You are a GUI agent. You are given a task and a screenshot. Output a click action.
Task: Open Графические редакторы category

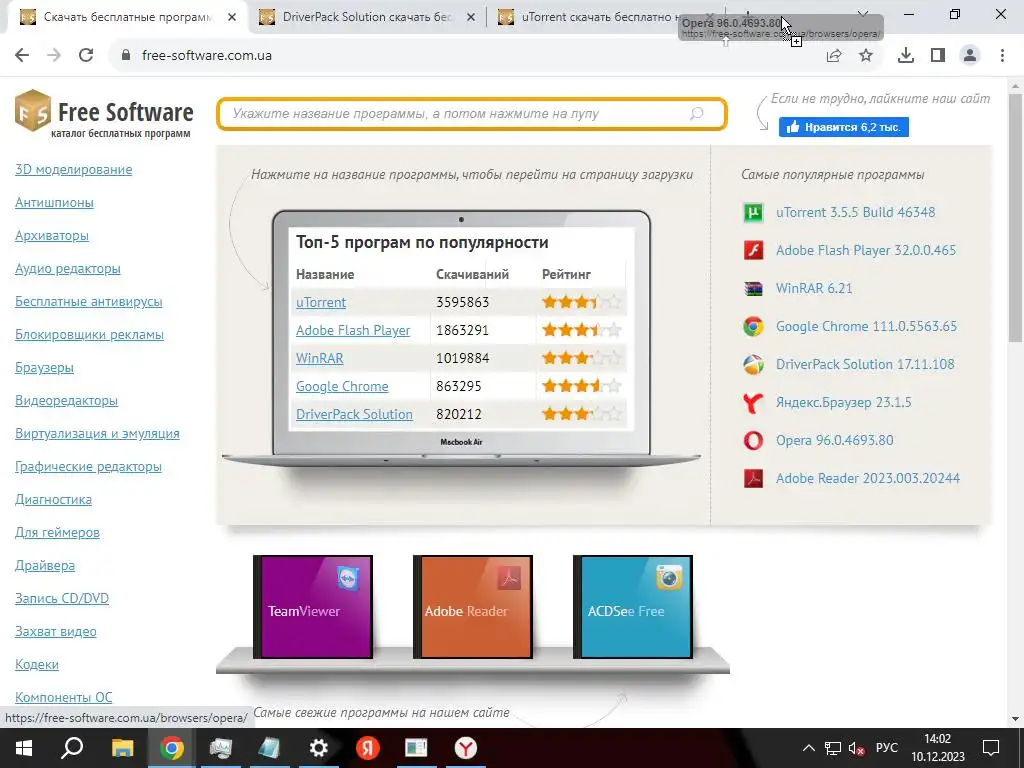click(88, 466)
